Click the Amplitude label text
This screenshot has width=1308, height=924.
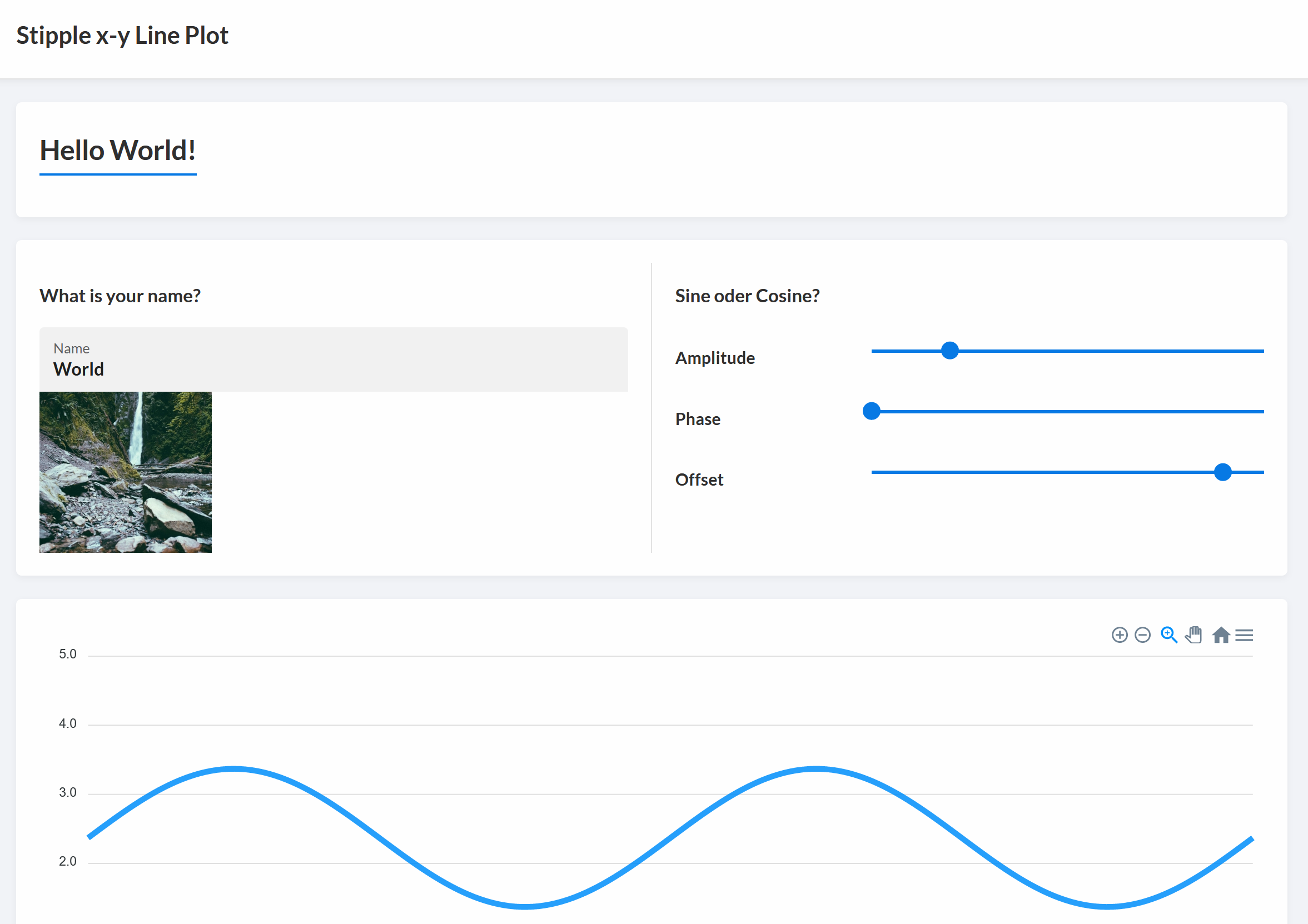coord(715,358)
